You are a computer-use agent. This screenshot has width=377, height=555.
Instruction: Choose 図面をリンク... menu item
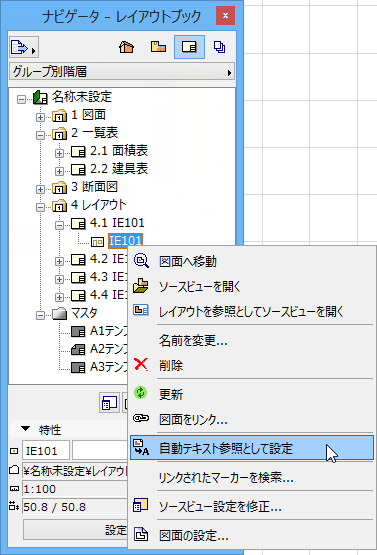[x=252, y=419]
